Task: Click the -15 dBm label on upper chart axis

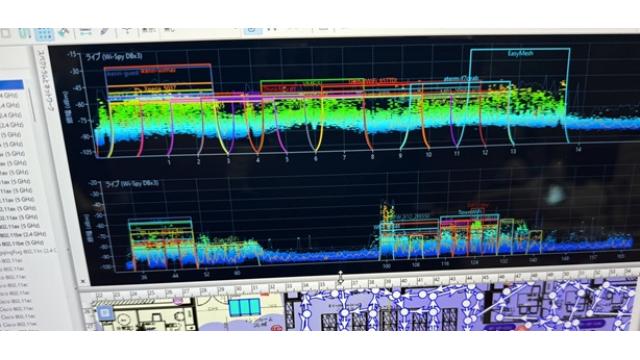Action: click(72, 54)
